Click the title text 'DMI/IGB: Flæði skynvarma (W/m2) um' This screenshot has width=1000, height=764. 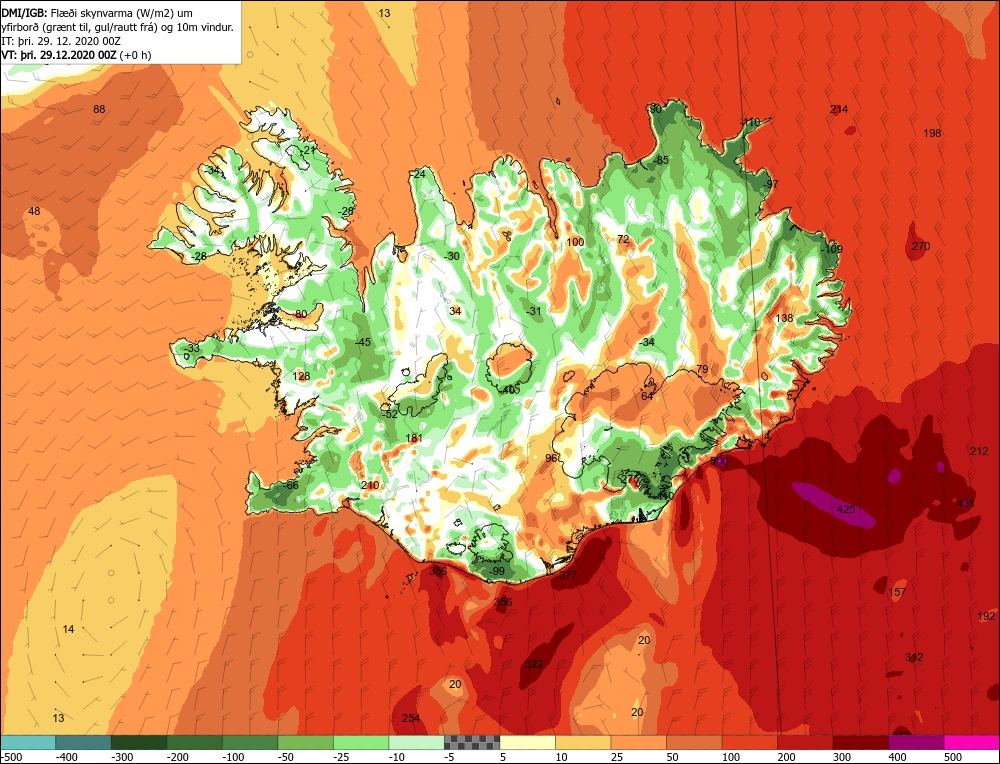97,12
